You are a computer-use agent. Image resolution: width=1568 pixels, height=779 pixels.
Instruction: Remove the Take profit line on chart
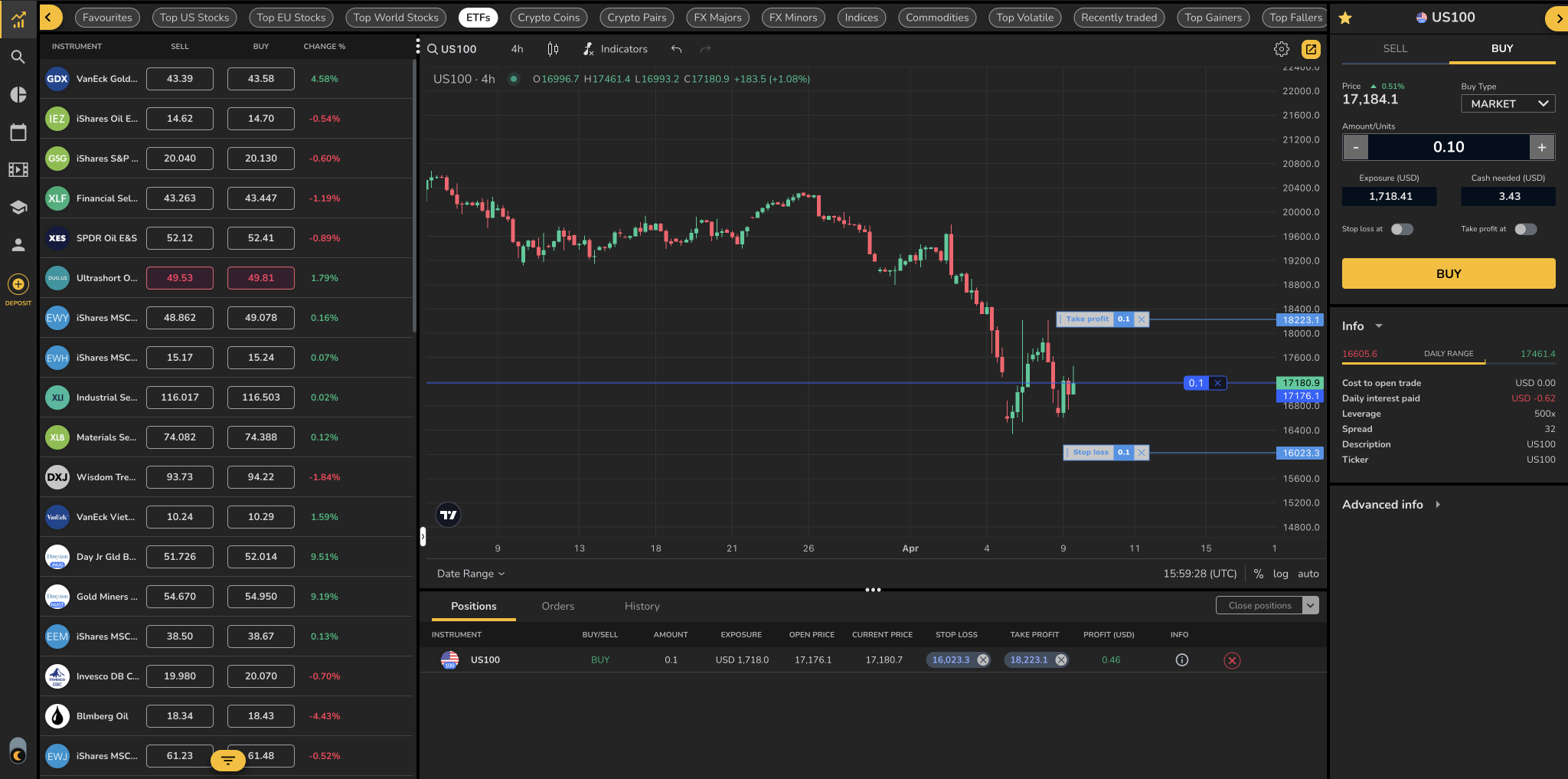[1142, 319]
